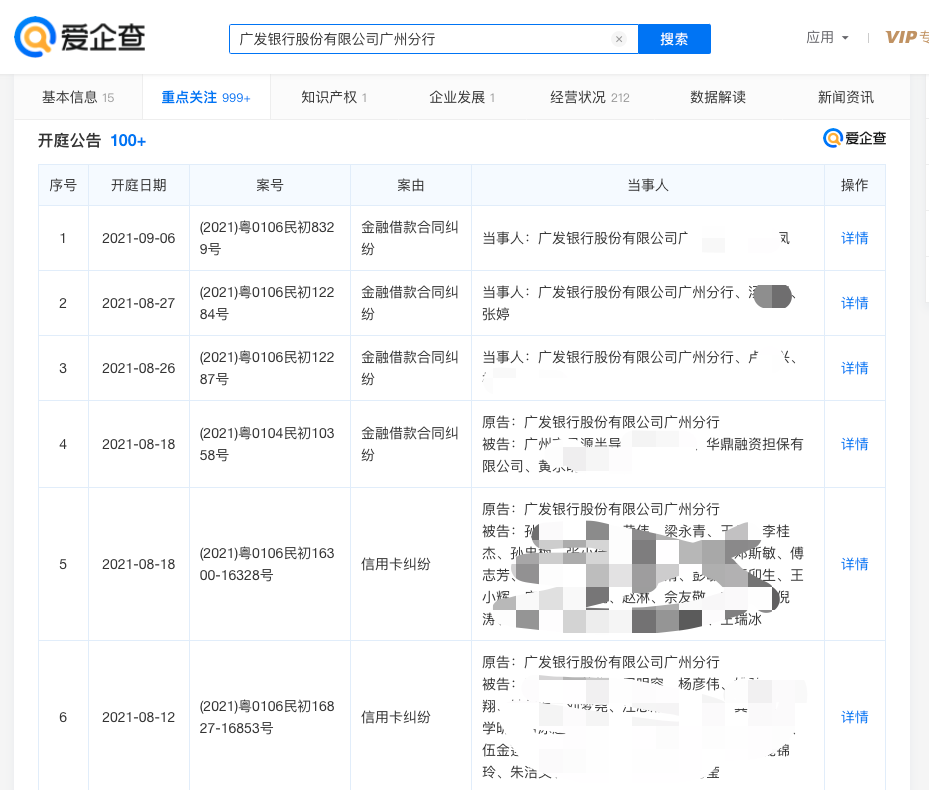The height and width of the screenshot is (790, 929).
Task: Switch to the 基本信息 tab
Action: pyautogui.click(x=78, y=97)
